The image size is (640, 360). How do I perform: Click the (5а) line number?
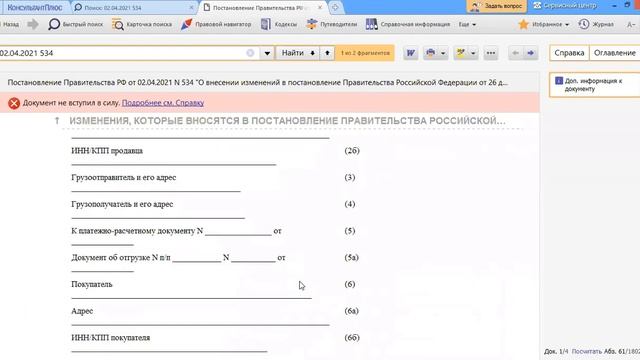[x=351, y=258]
